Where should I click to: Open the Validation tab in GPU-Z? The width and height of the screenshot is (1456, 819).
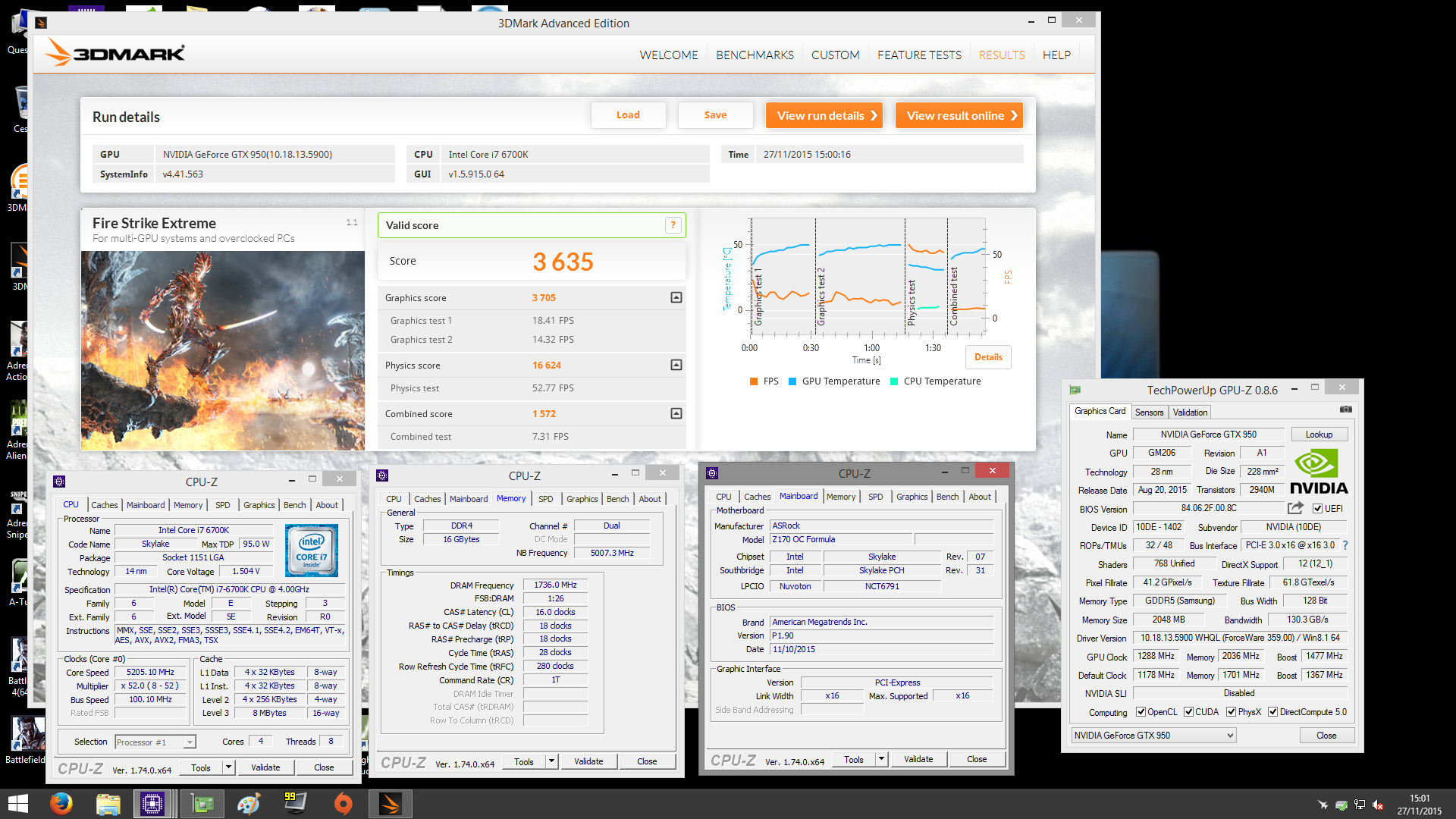pyautogui.click(x=1190, y=413)
